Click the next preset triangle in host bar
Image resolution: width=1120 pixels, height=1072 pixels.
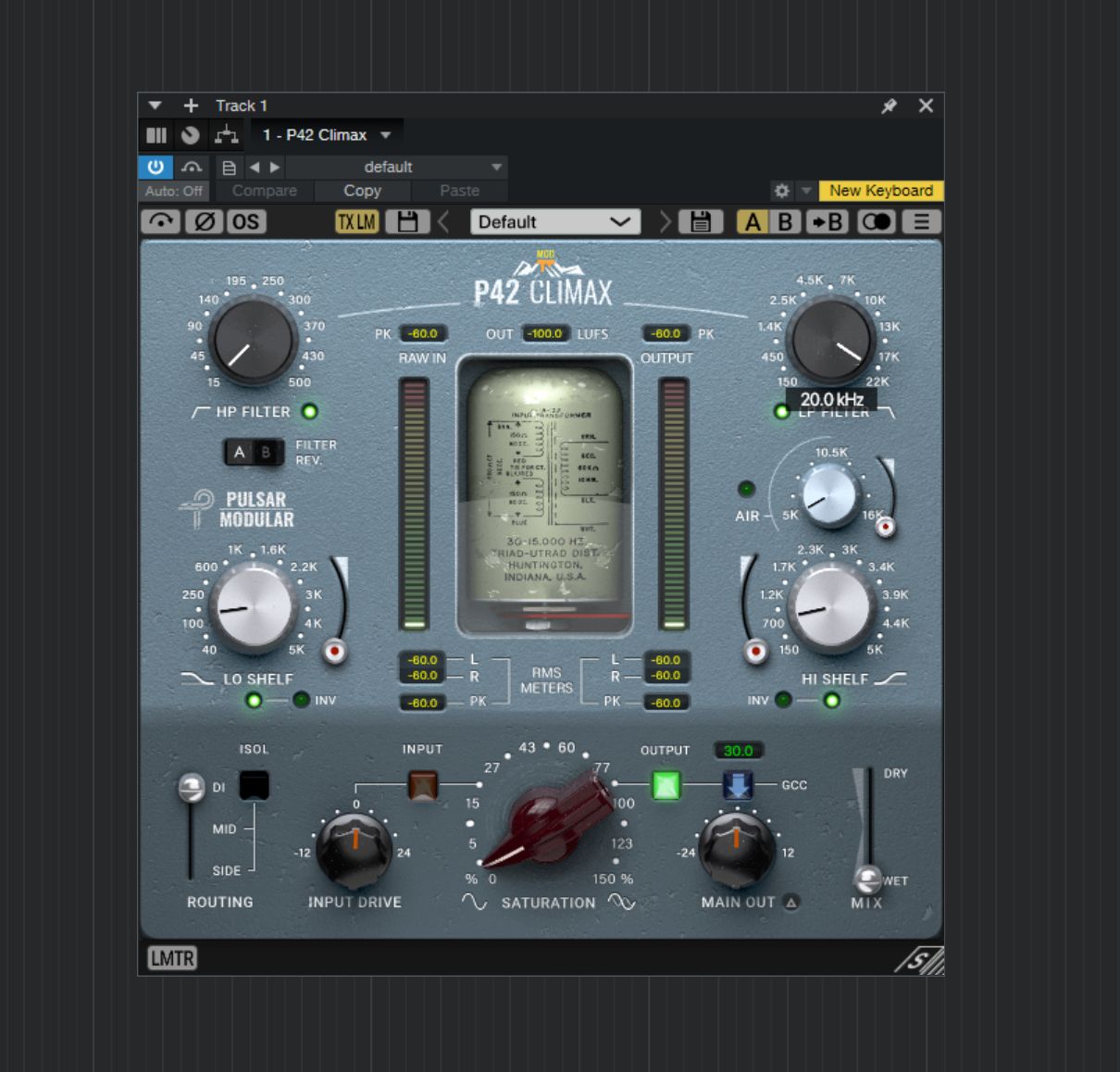(x=275, y=168)
